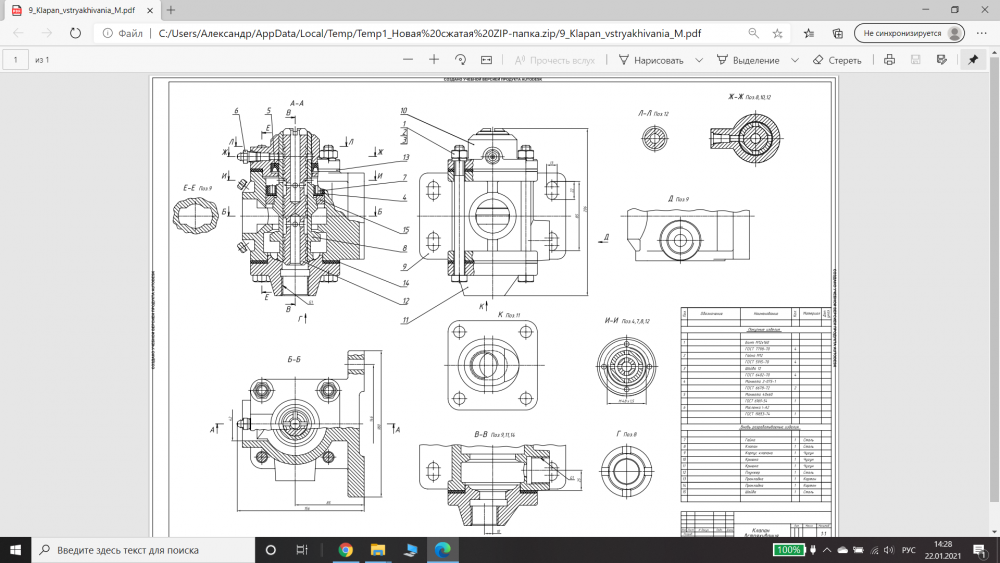This screenshot has width=1000, height=563.
Task: Toggle the pin toolbar button
Action: (972, 60)
